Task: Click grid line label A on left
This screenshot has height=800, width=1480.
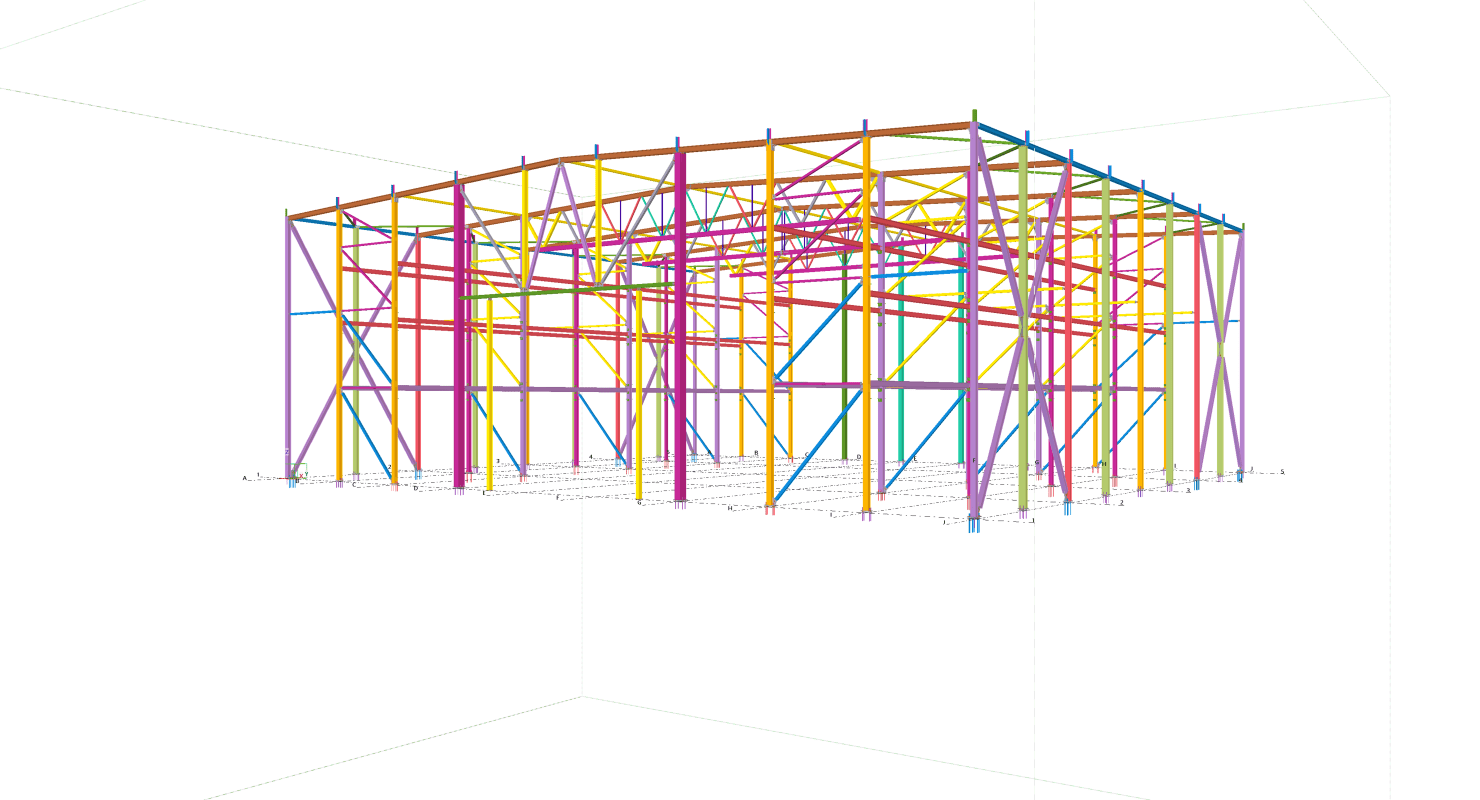Action: 244,478
